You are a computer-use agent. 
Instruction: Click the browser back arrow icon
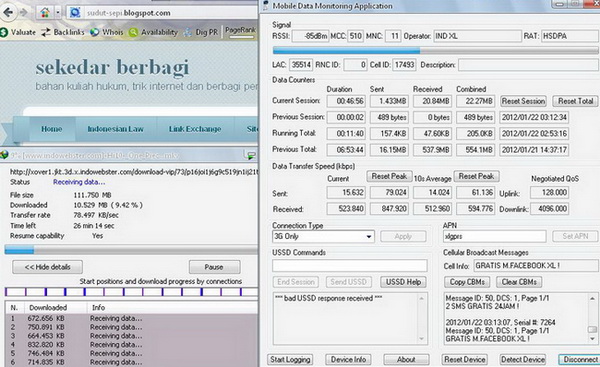[8, 13]
